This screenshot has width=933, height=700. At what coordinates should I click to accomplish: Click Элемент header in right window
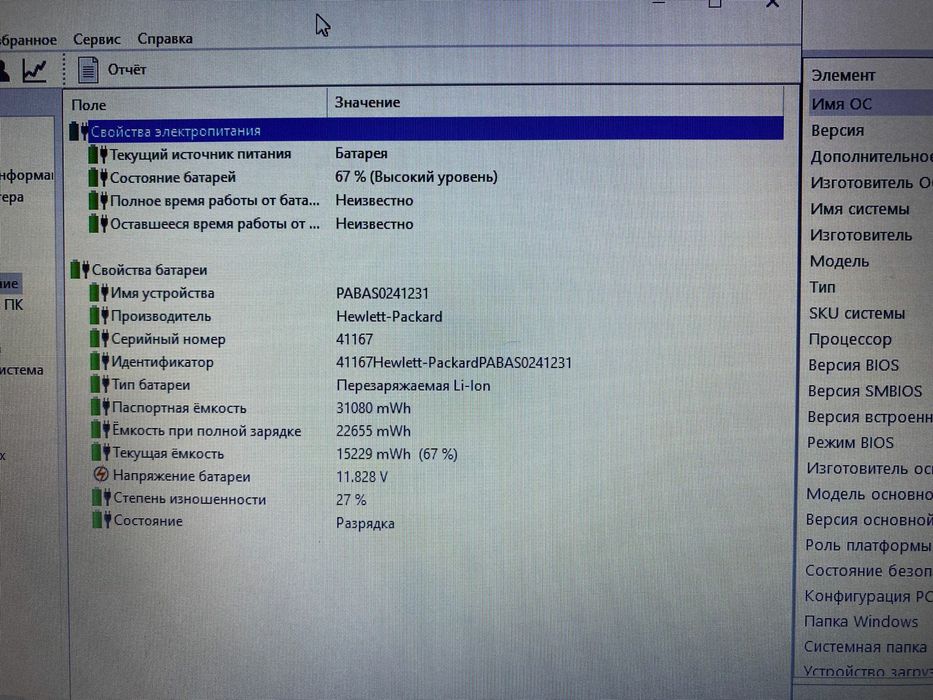coord(843,76)
